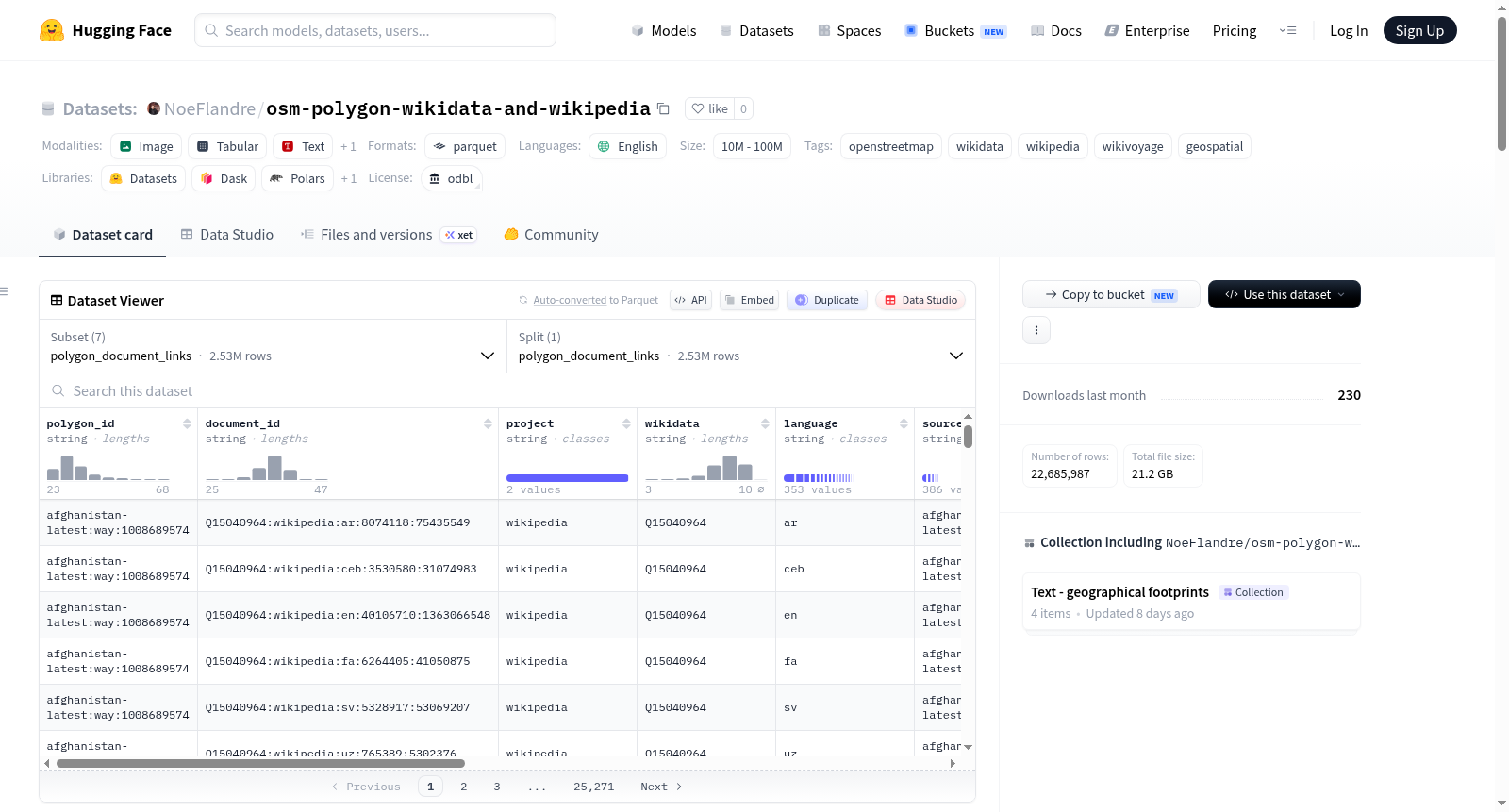
Task: Select the Dataset card tab
Action: point(103,235)
